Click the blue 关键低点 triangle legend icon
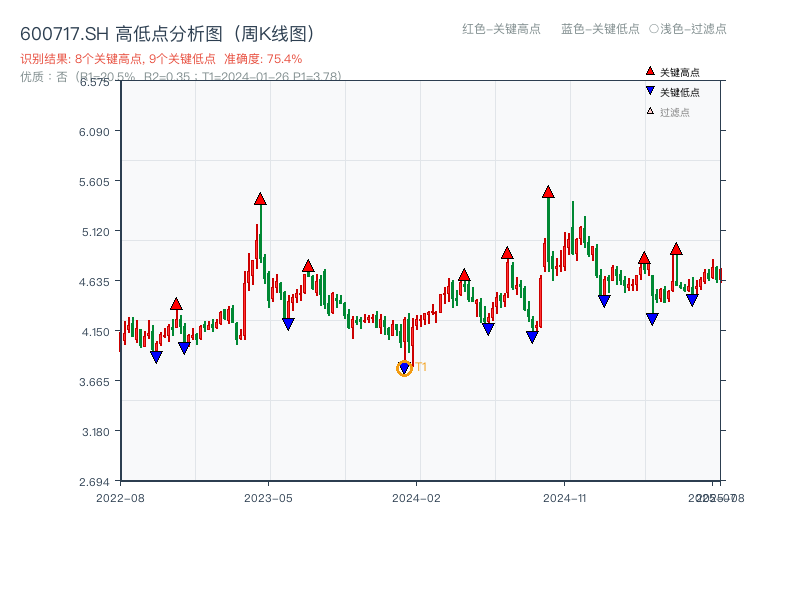800x600 pixels. pyautogui.click(x=648, y=91)
